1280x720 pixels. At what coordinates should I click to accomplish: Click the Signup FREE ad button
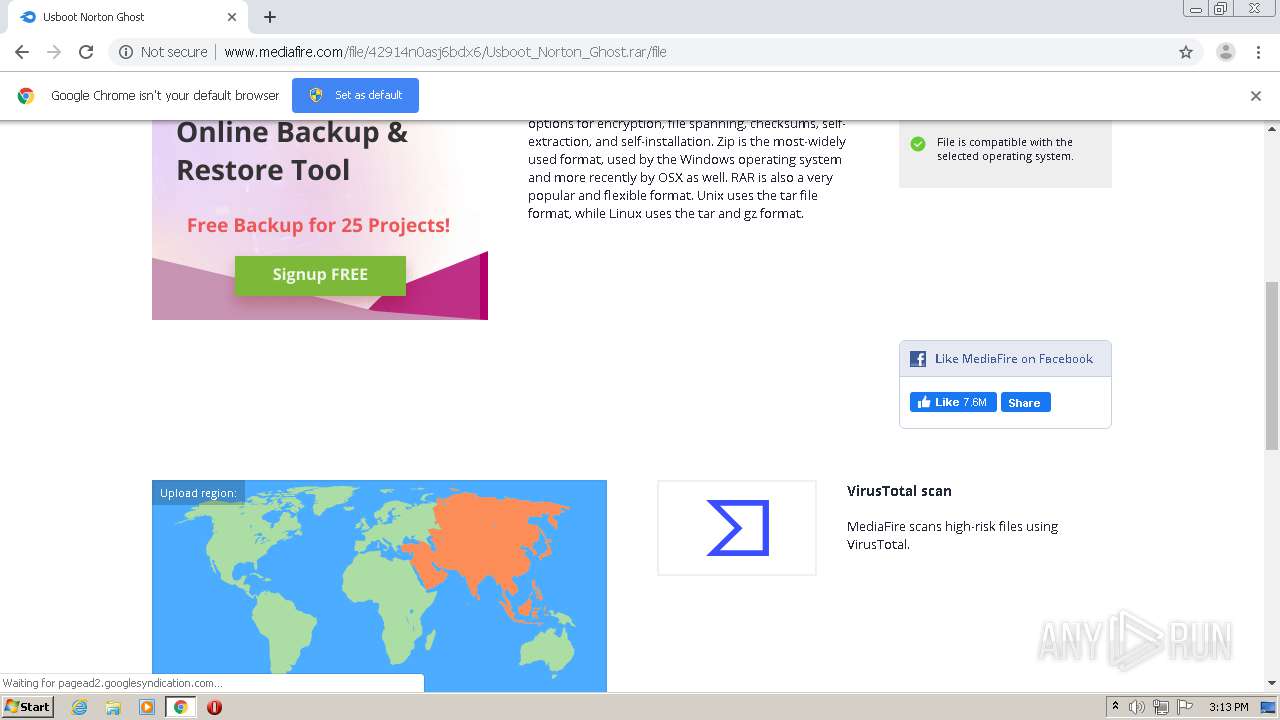click(x=320, y=275)
